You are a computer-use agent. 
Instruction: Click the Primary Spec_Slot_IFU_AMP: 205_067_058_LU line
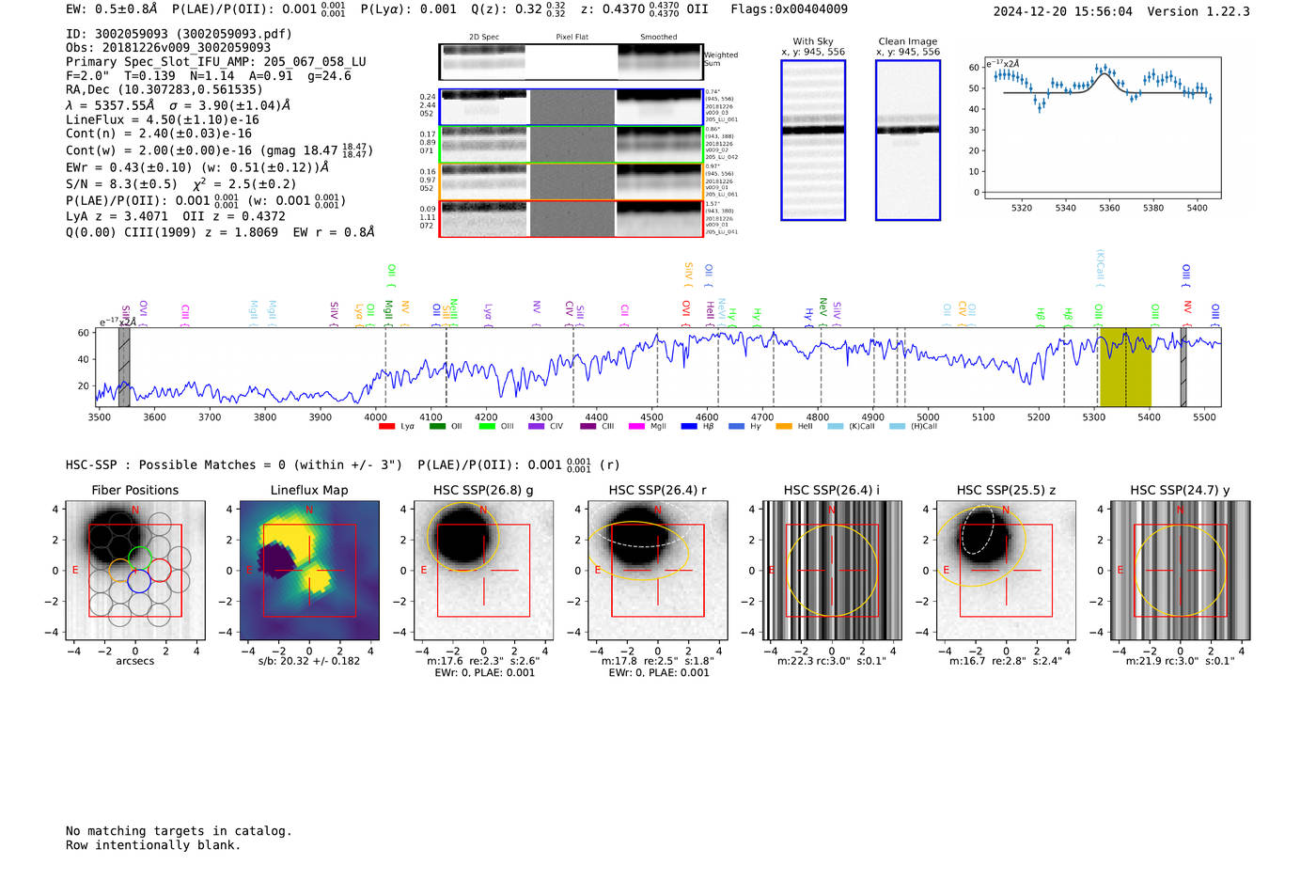pos(216,62)
